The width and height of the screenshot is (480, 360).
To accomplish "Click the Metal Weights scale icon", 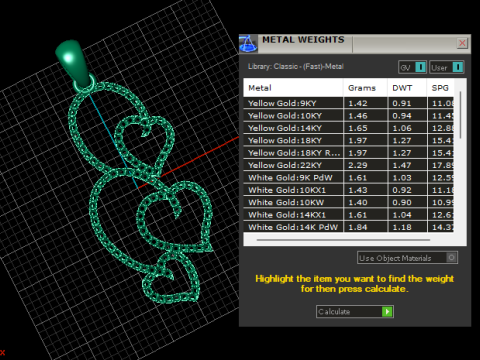I will tap(248, 44).
